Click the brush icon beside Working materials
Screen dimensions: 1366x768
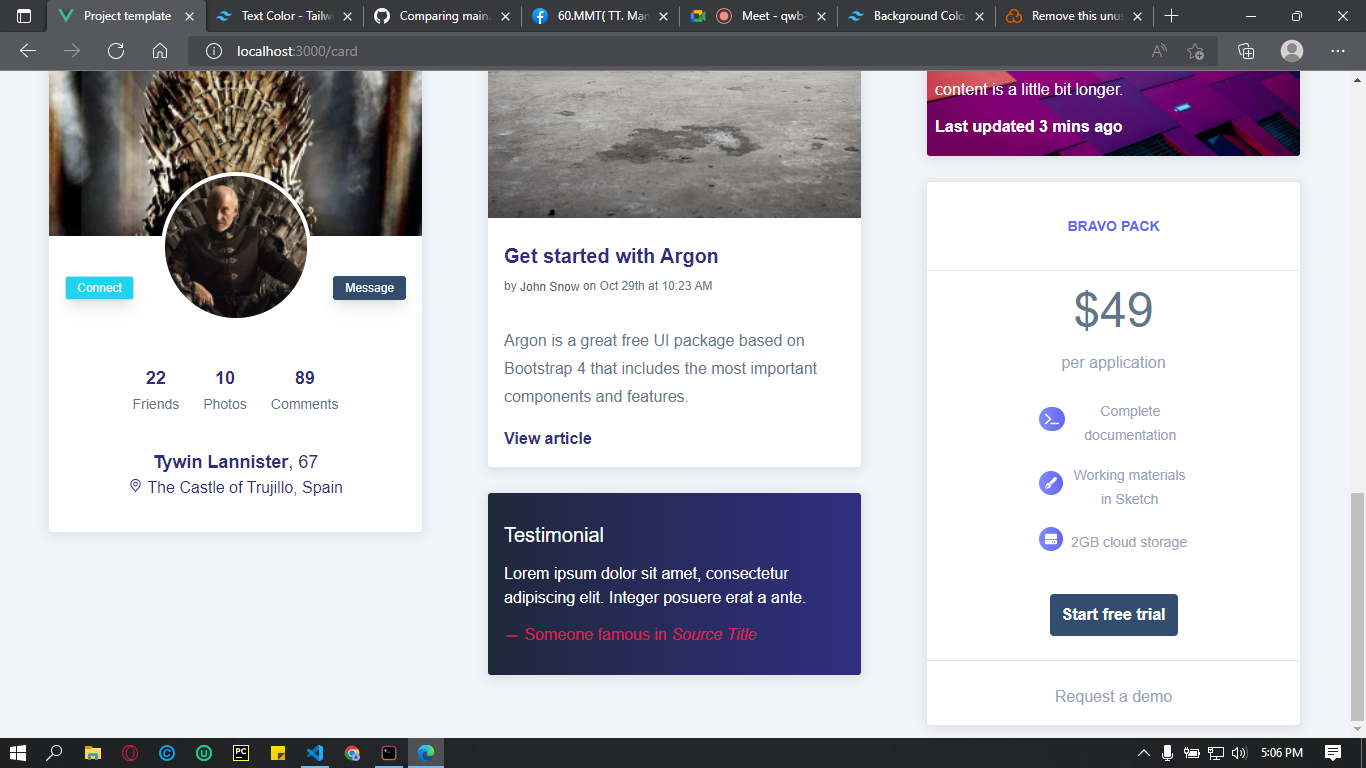coord(1051,483)
